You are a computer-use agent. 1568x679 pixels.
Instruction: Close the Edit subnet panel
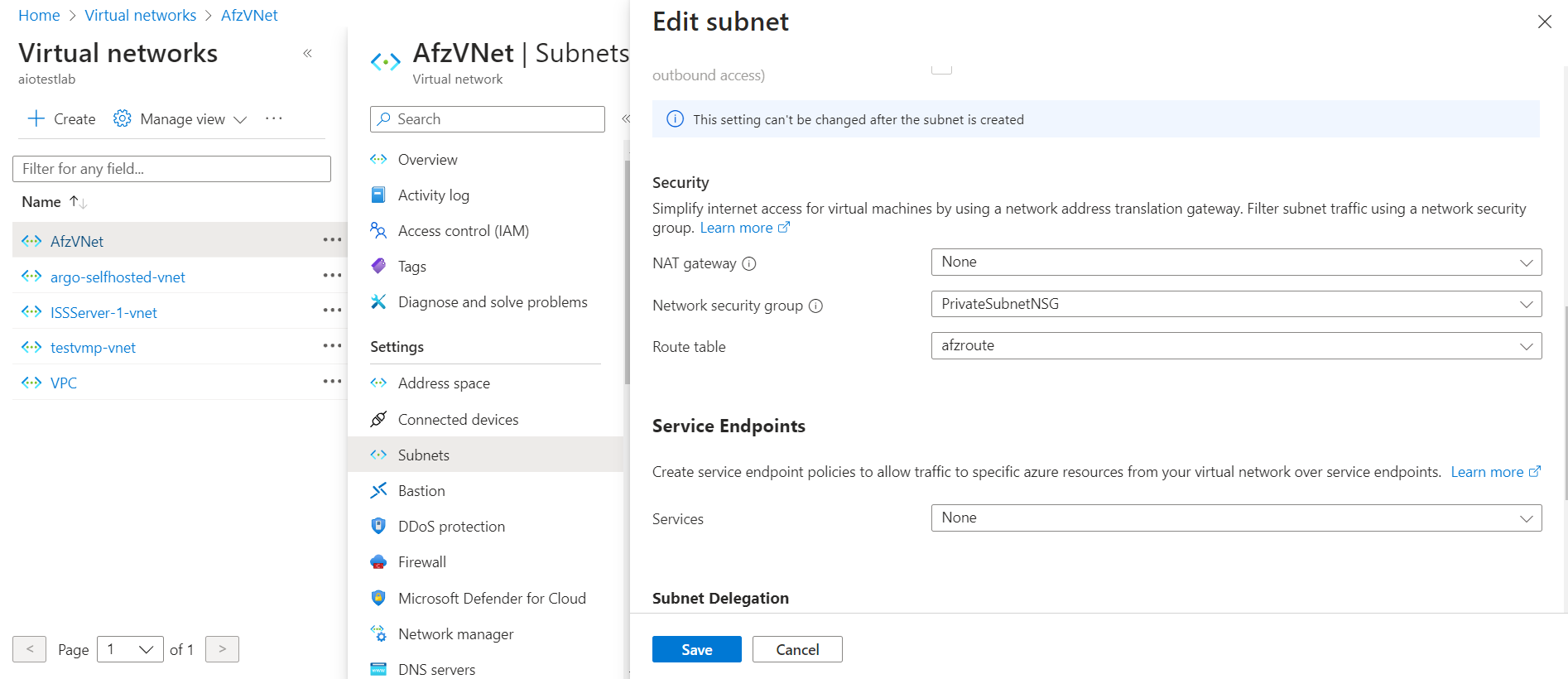pos(1544,22)
